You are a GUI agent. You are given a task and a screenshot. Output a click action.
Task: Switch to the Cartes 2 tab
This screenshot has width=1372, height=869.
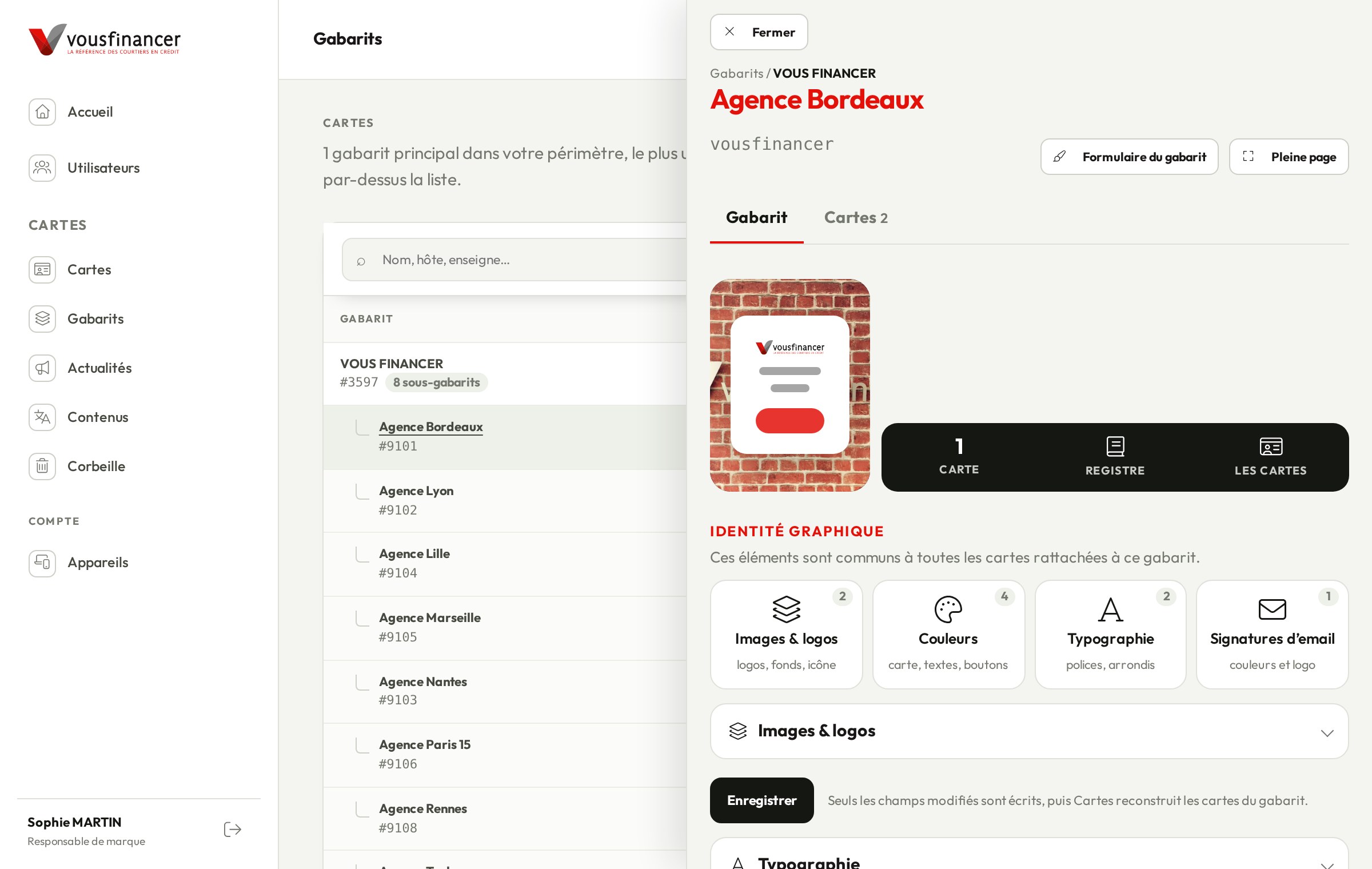(x=856, y=218)
